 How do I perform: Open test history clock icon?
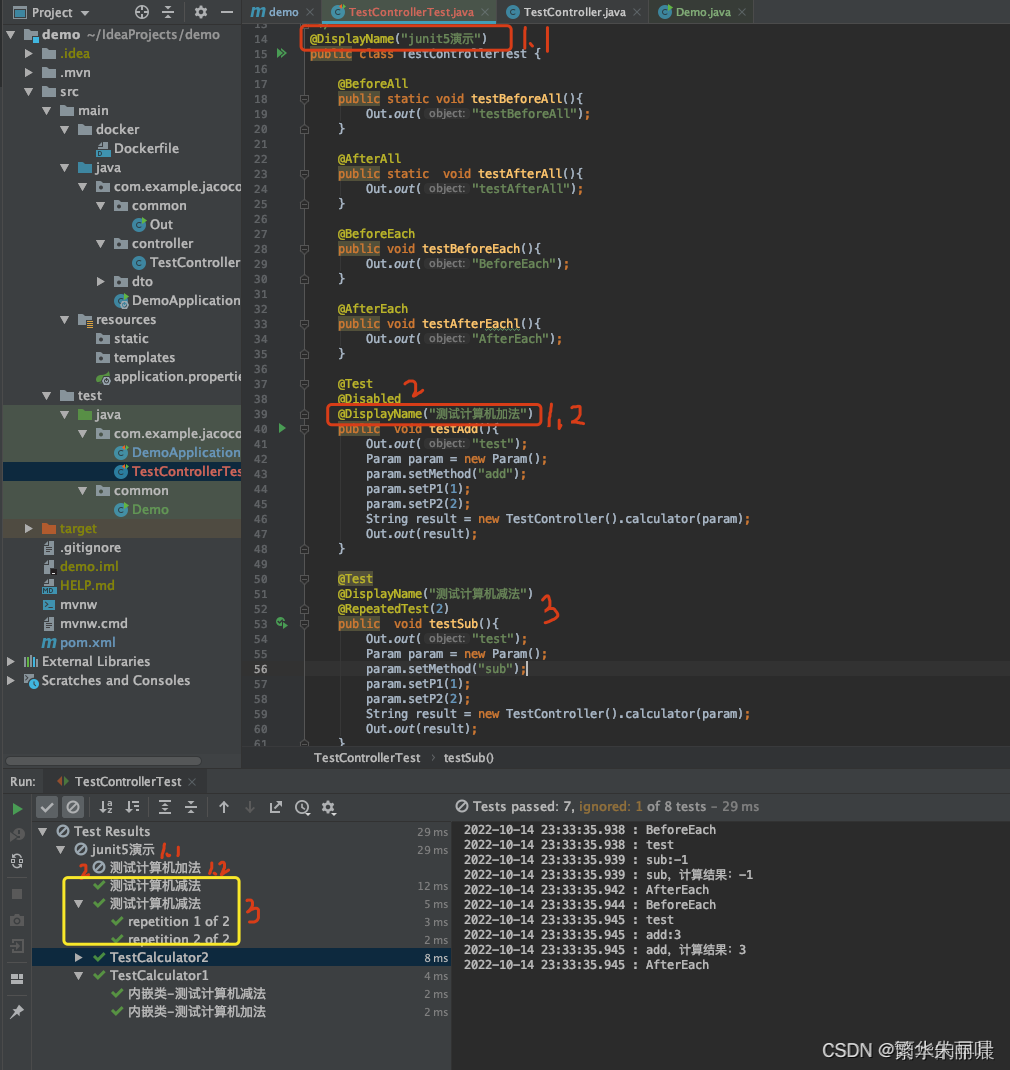(x=302, y=807)
